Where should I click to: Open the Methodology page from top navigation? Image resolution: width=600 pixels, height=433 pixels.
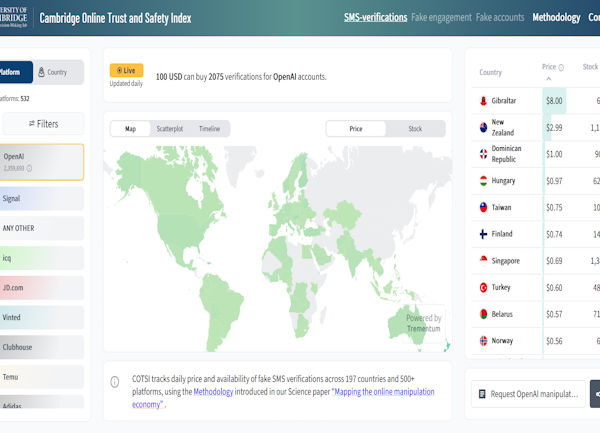(556, 18)
